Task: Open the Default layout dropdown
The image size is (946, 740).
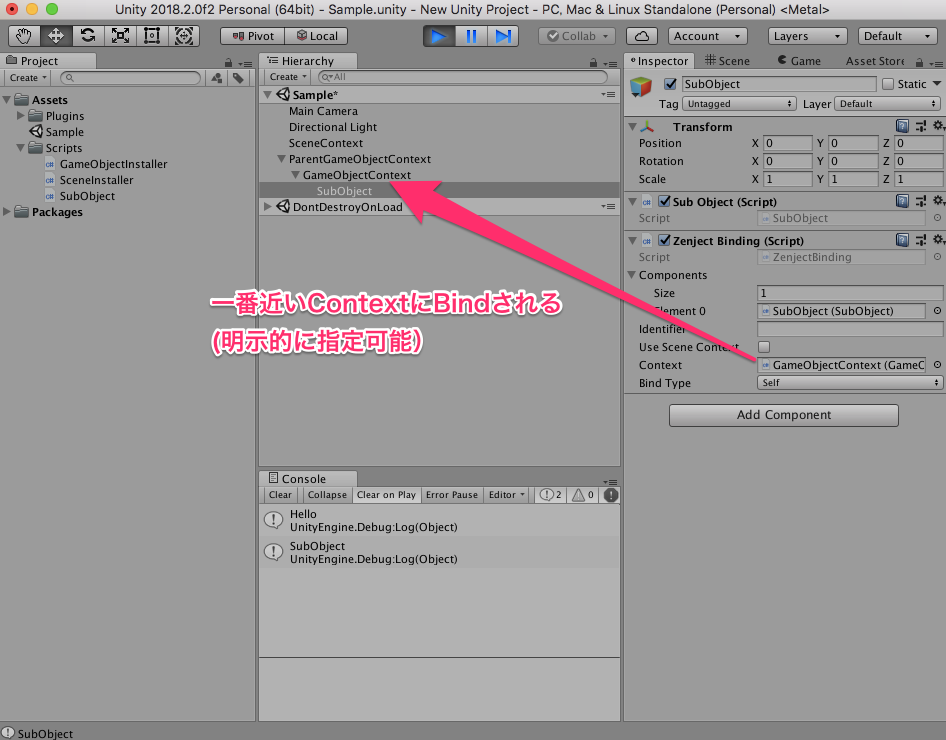Action: [898, 36]
